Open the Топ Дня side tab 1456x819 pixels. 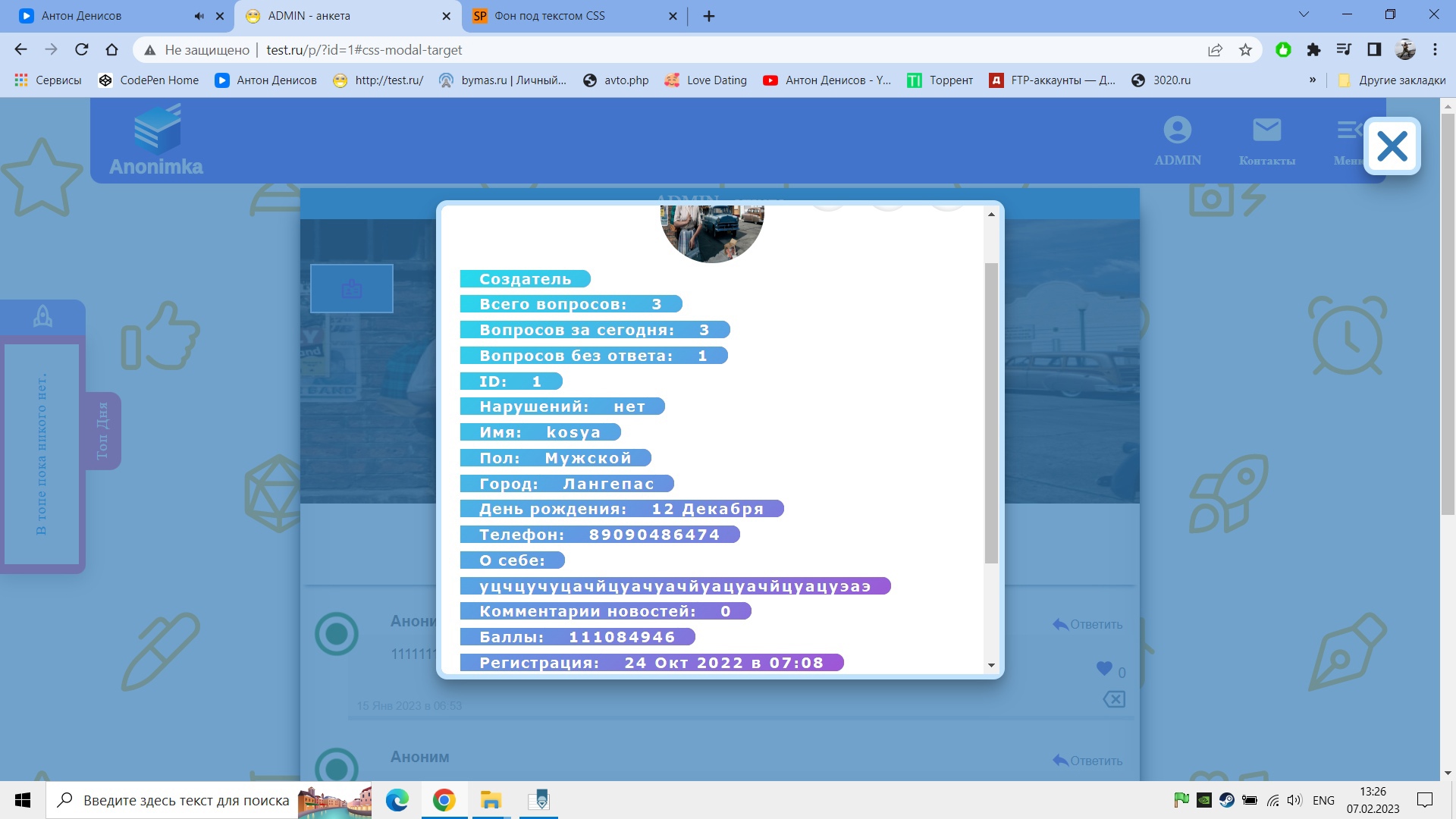point(103,431)
